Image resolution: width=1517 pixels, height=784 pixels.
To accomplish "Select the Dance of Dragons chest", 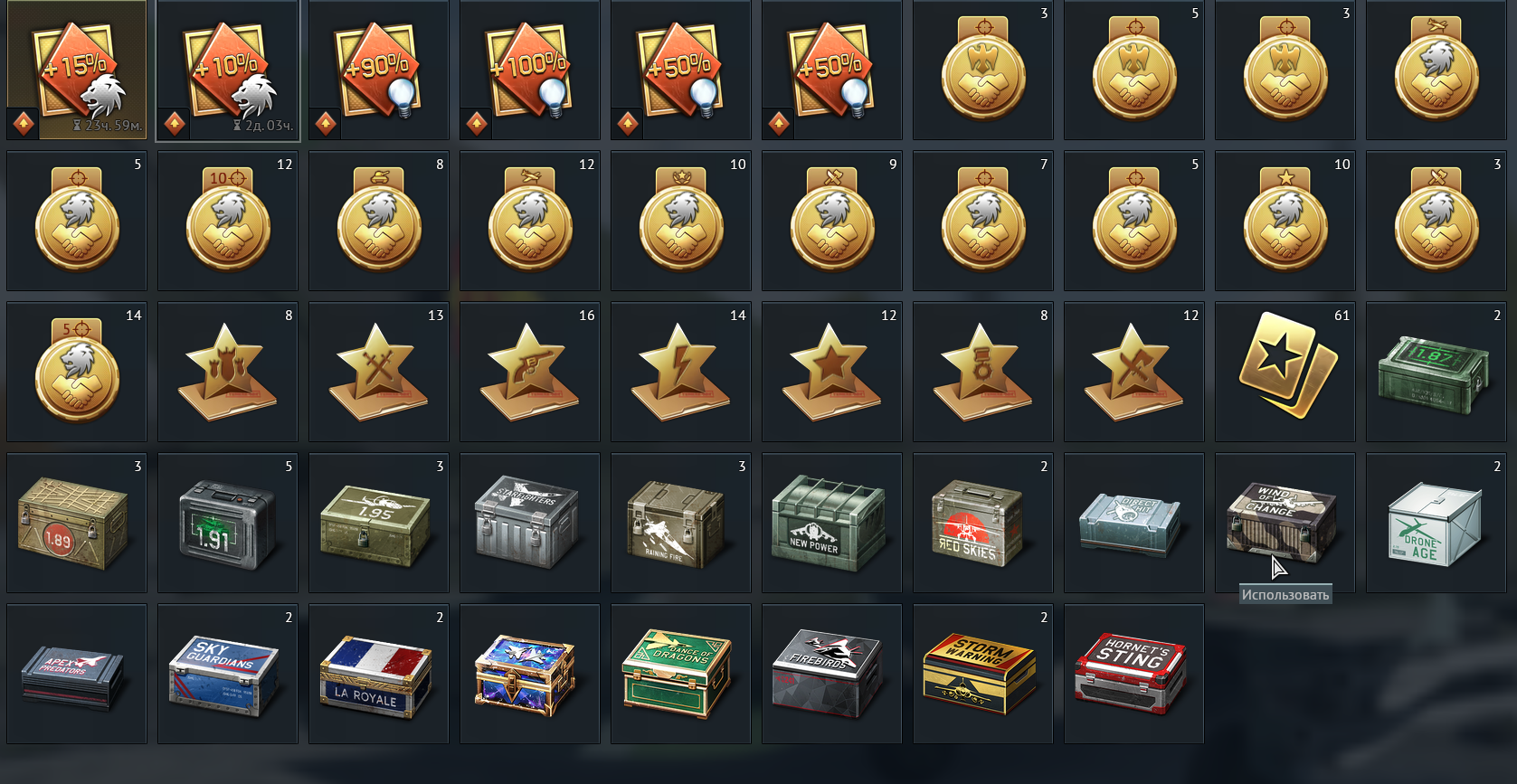I will 681,674.
